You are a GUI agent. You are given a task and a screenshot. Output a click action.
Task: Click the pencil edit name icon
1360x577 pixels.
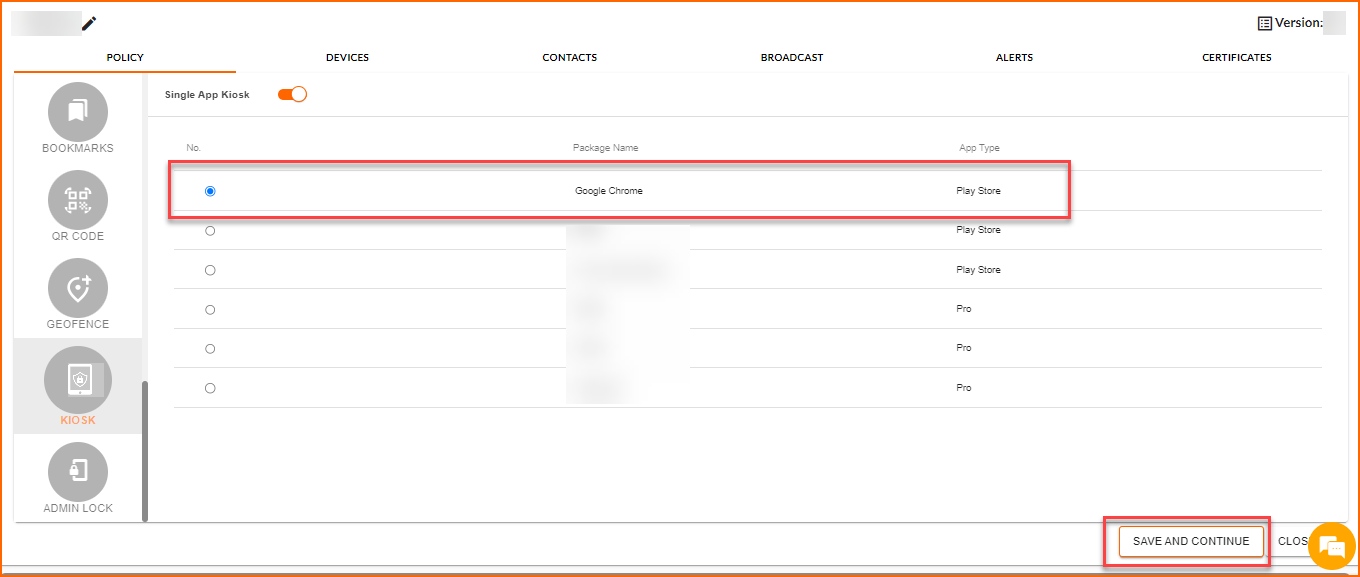(89, 23)
